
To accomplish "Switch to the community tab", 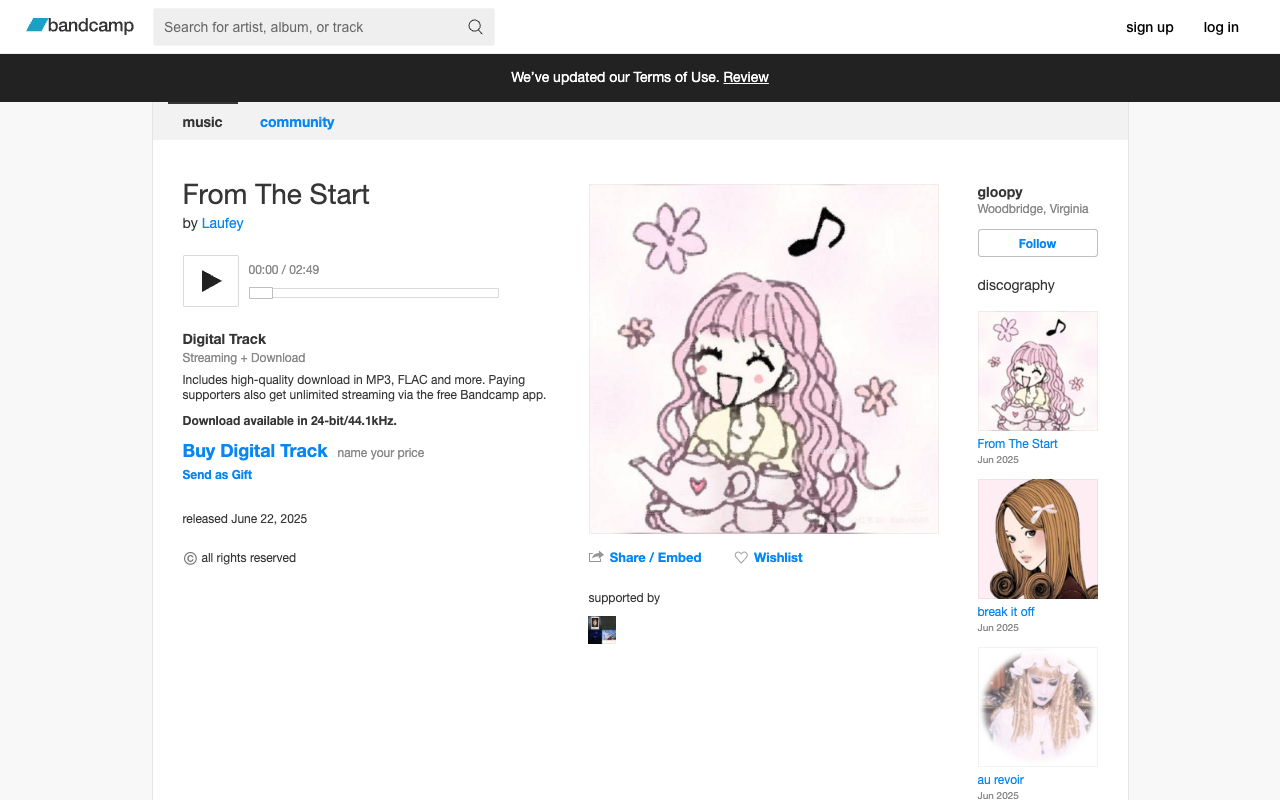I will click(297, 122).
